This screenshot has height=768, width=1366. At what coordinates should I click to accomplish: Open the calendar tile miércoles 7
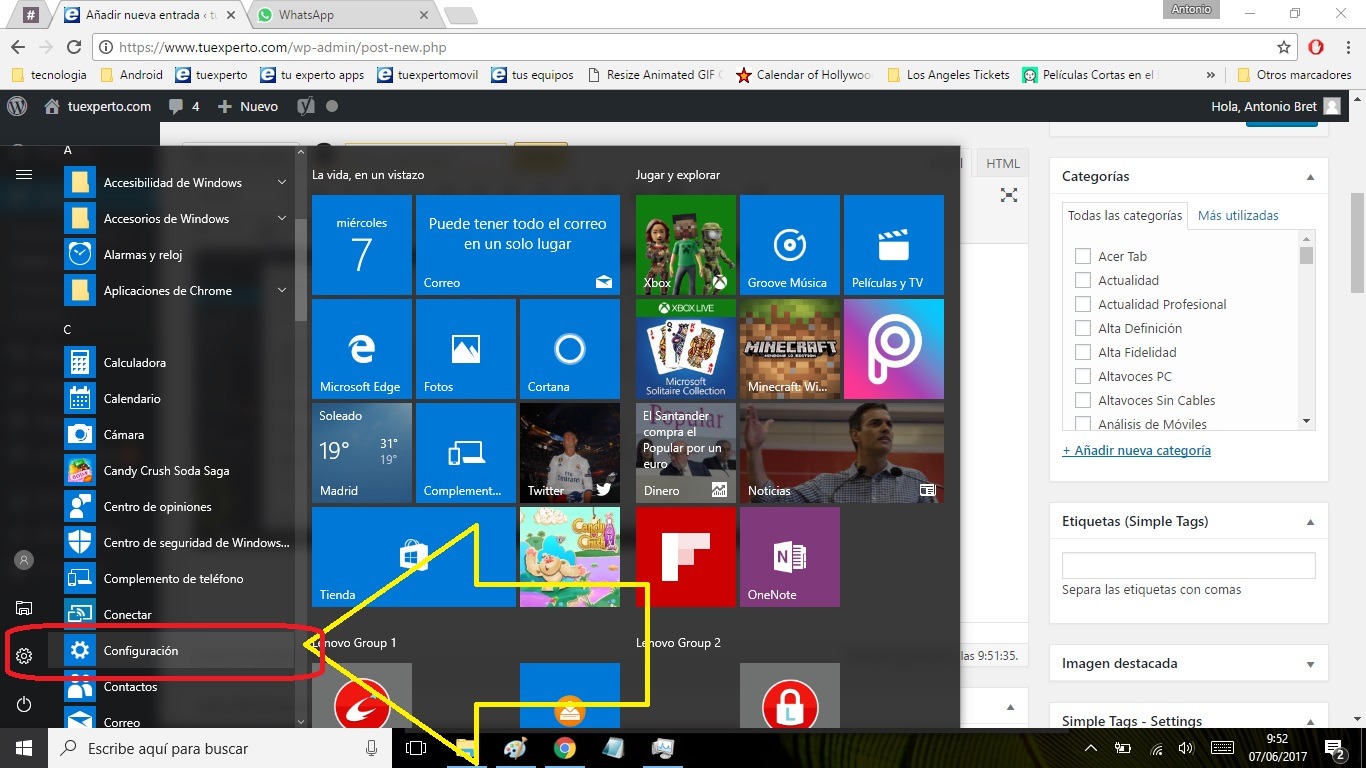(x=362, y=245)
